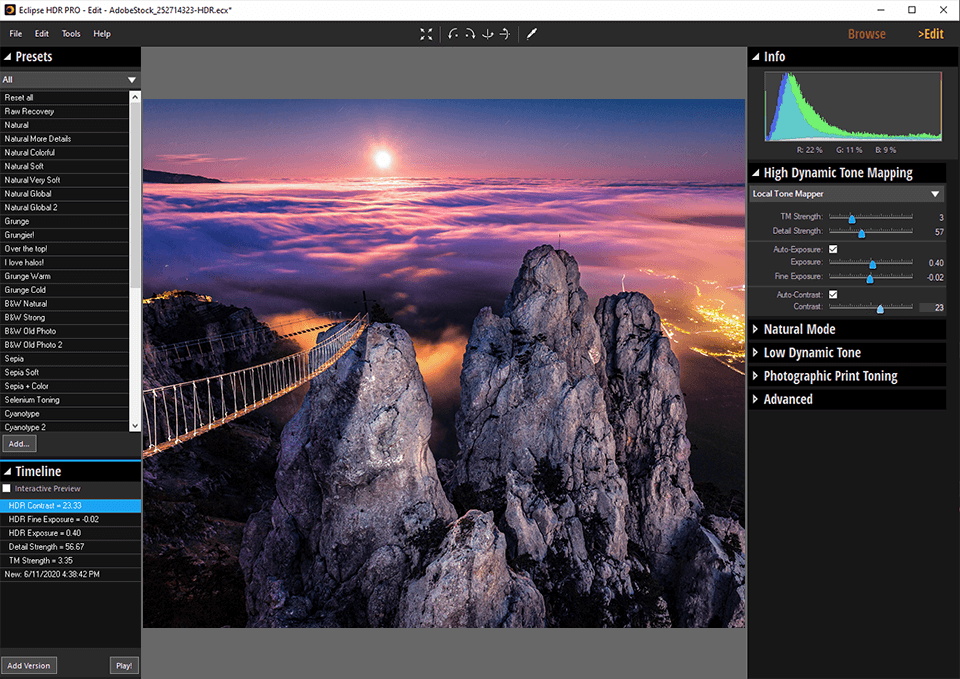This screenshot has width=960, height=679.
Task: Open the All presets category dropdown
Action: coord(70,79)
